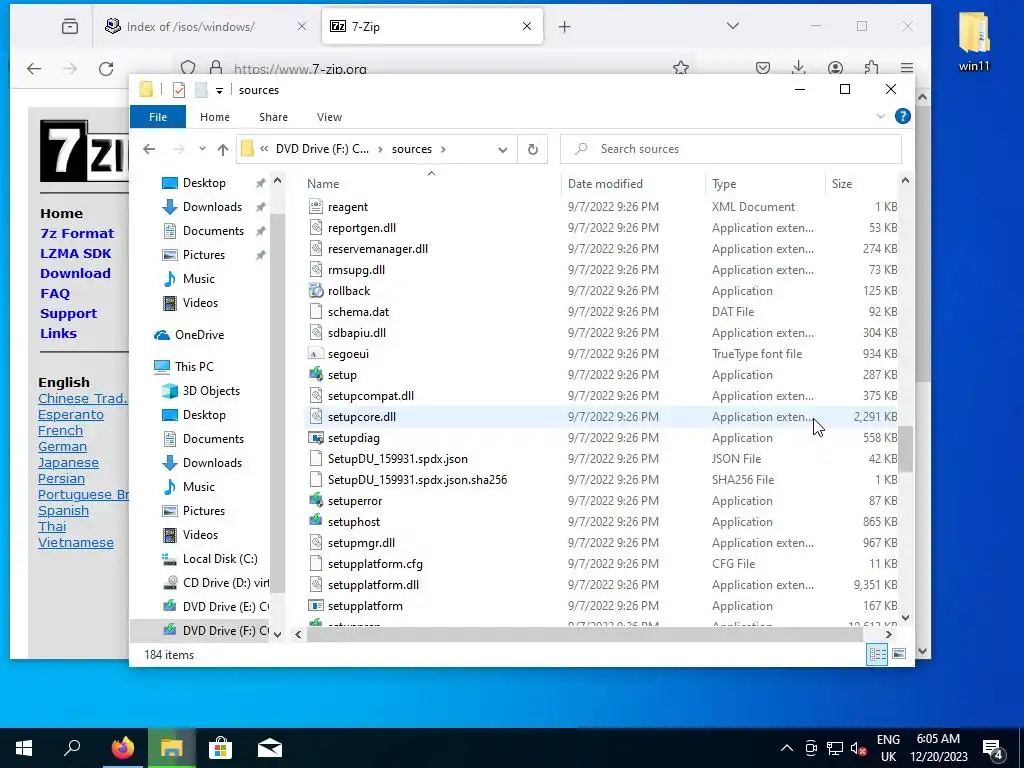Screen dimensions: 1024x768
Task: Select the setuphost application icon
Action: click(x=316, y=521)
